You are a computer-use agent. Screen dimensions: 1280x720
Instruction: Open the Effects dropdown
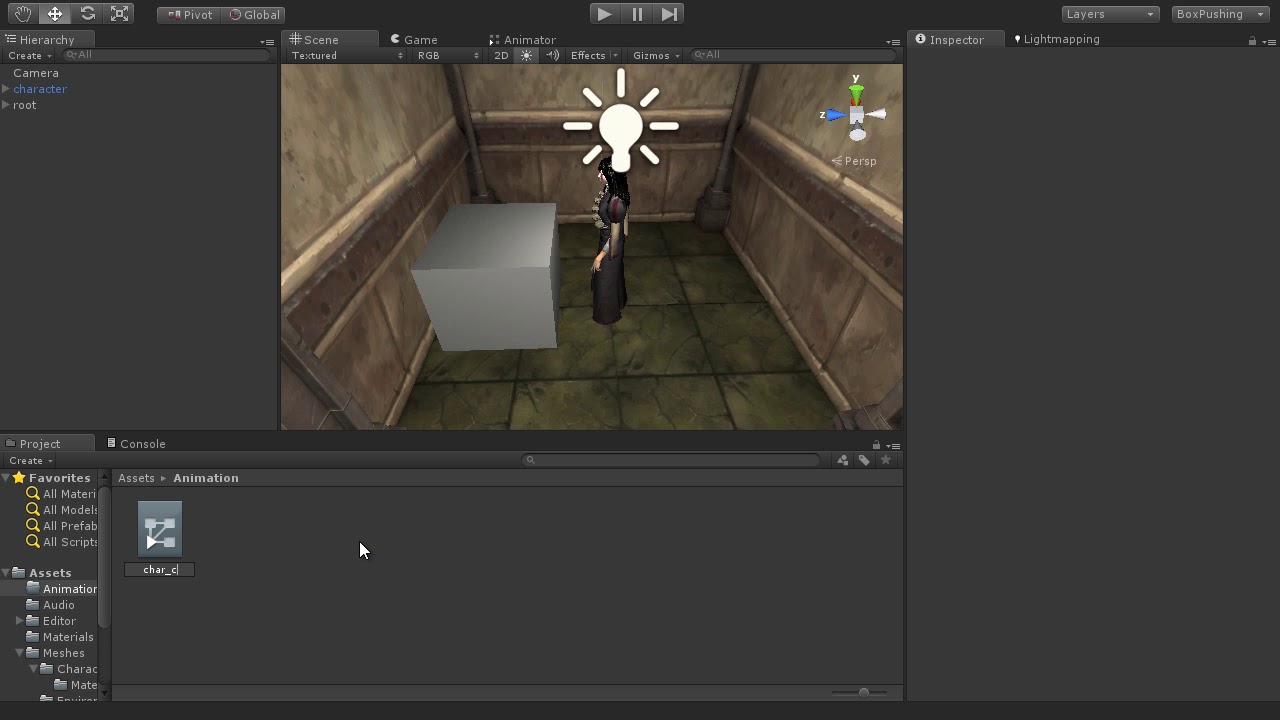click(594, 55)
